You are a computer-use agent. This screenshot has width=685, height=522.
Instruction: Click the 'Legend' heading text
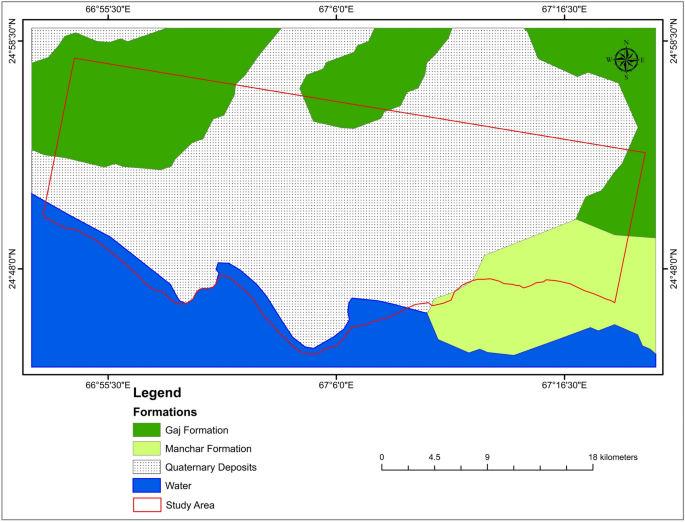(157, 393)
